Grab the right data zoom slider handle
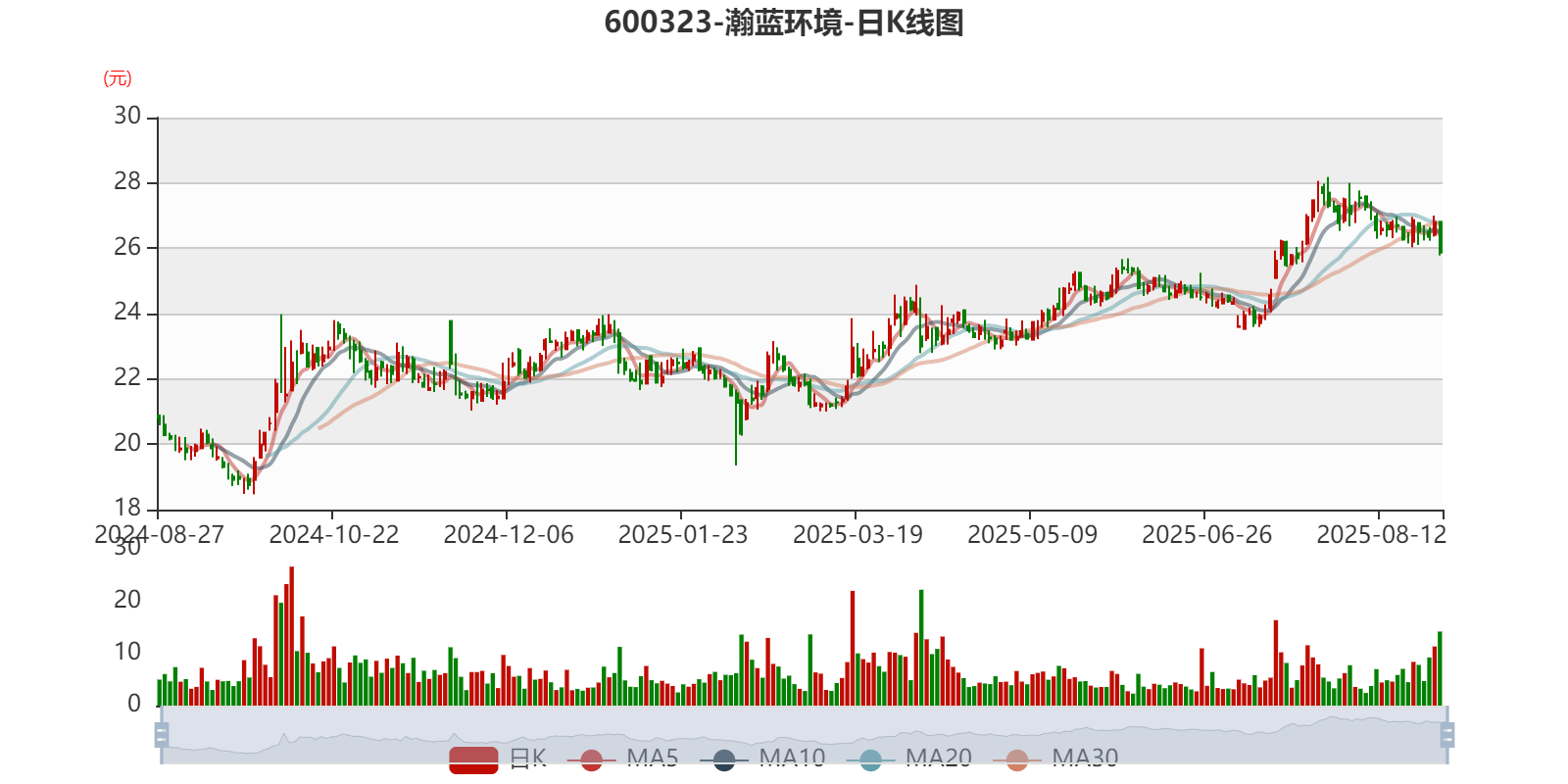This screenshot has width=1568, height=784. point(1447,735)
